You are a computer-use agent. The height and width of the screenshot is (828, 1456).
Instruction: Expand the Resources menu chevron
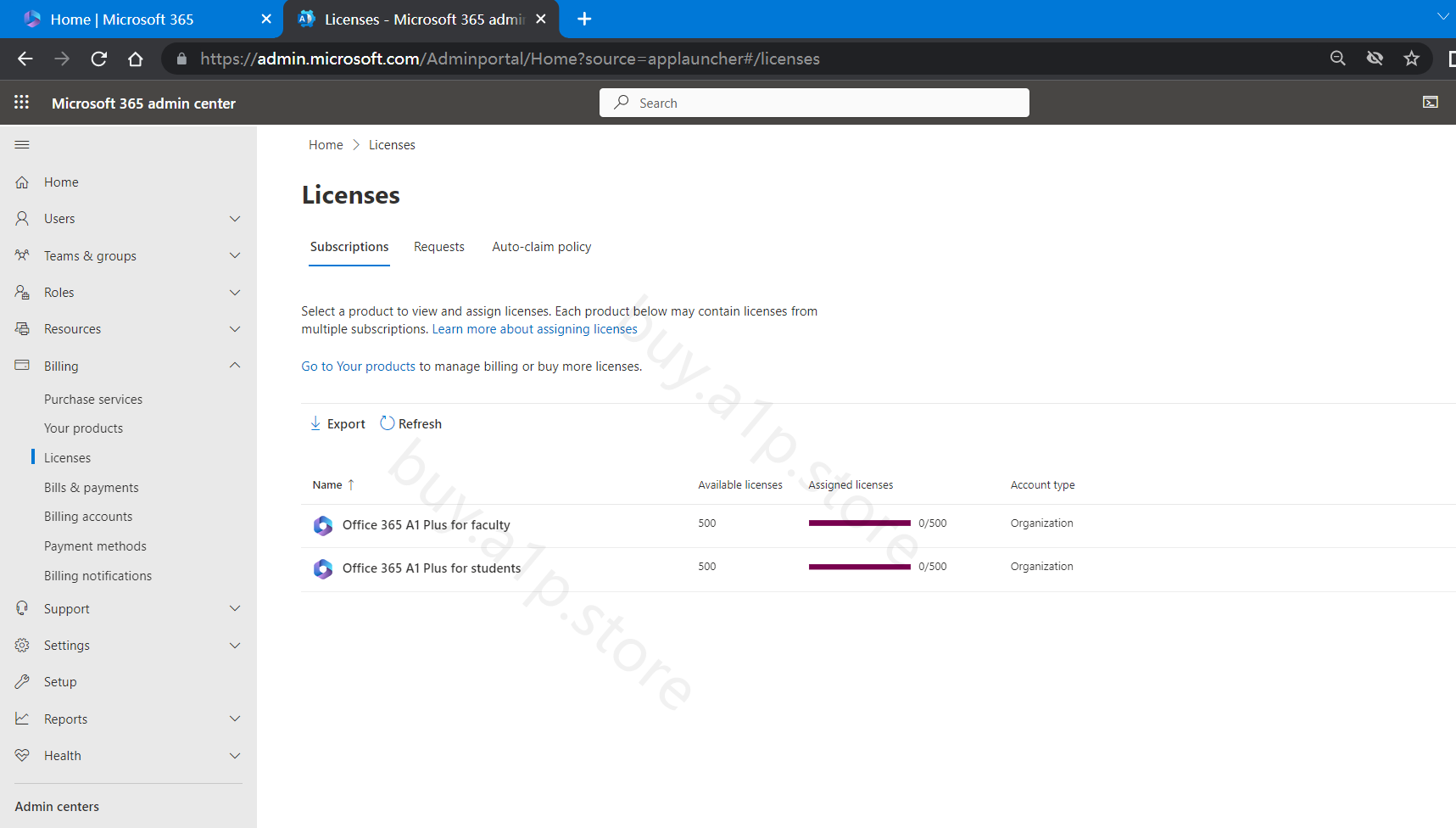pos(235,329)
